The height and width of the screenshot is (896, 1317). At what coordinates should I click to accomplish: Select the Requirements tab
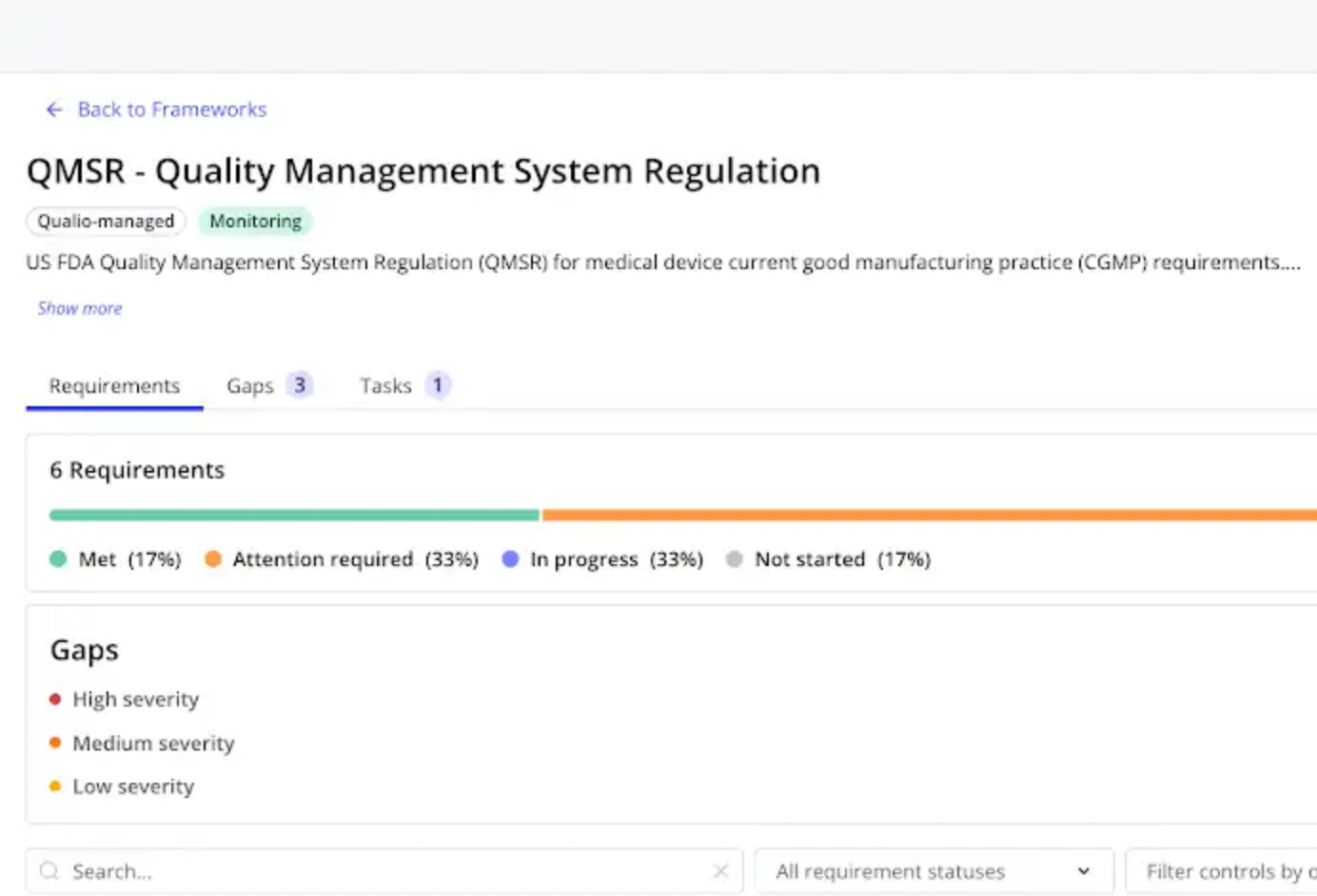click(114, 385)
